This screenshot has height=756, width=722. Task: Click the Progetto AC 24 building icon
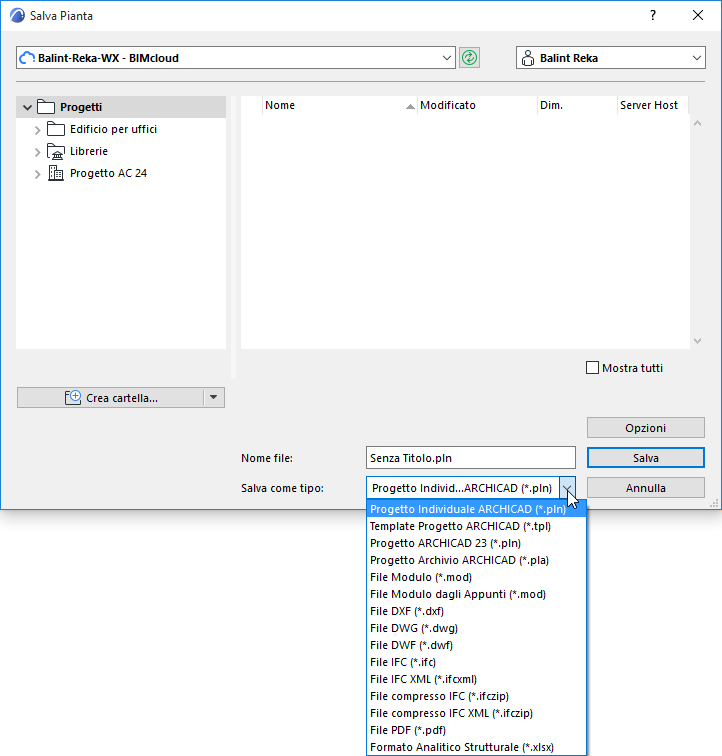[56, 173]
